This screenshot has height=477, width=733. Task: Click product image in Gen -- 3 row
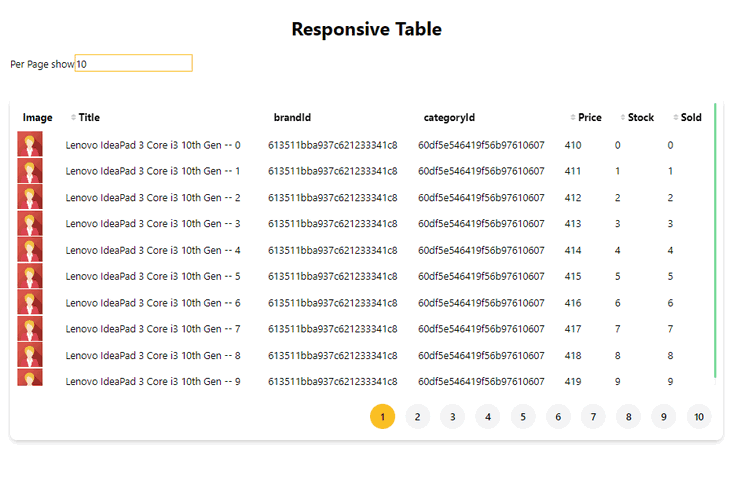coord(30,223)
